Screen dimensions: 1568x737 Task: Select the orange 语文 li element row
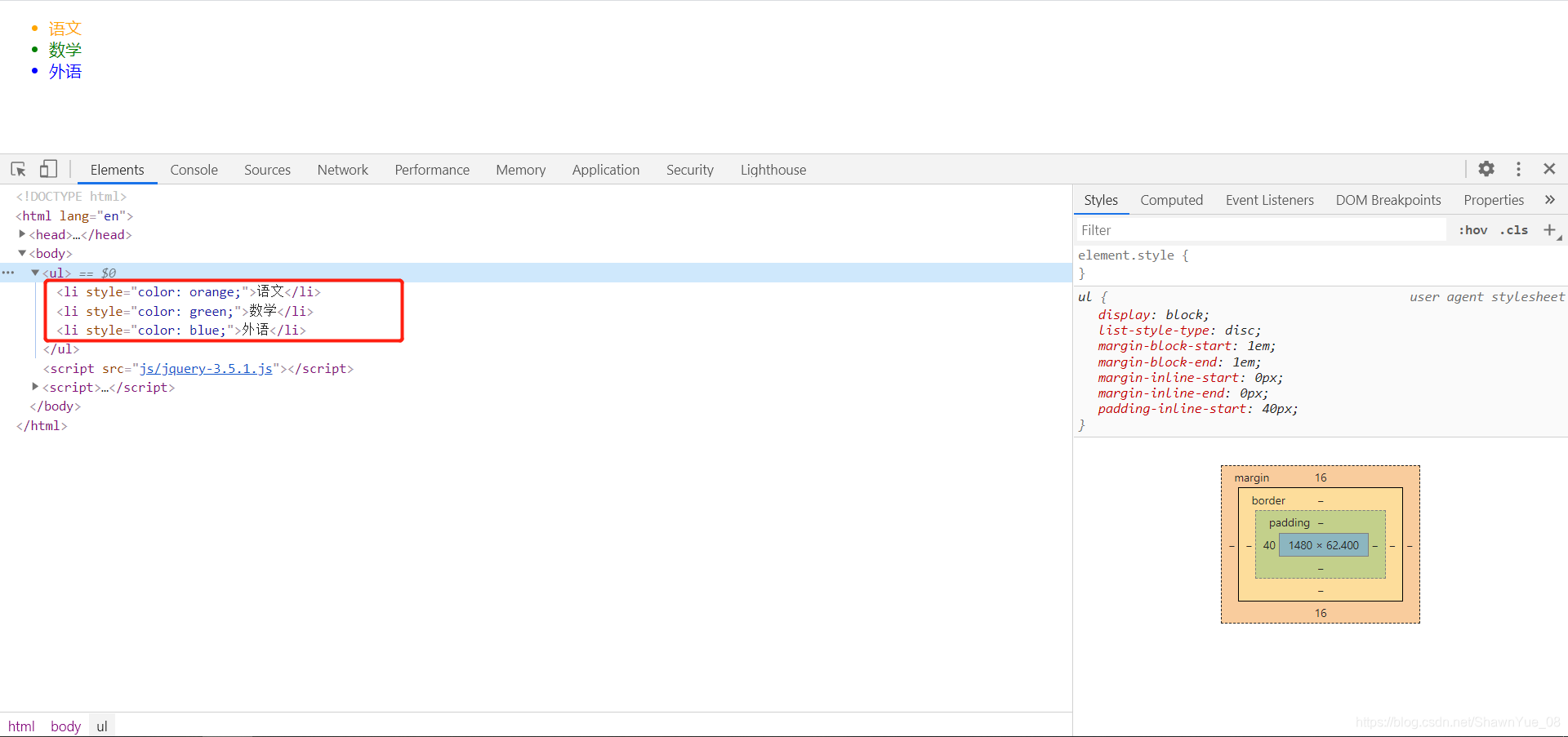189,292
